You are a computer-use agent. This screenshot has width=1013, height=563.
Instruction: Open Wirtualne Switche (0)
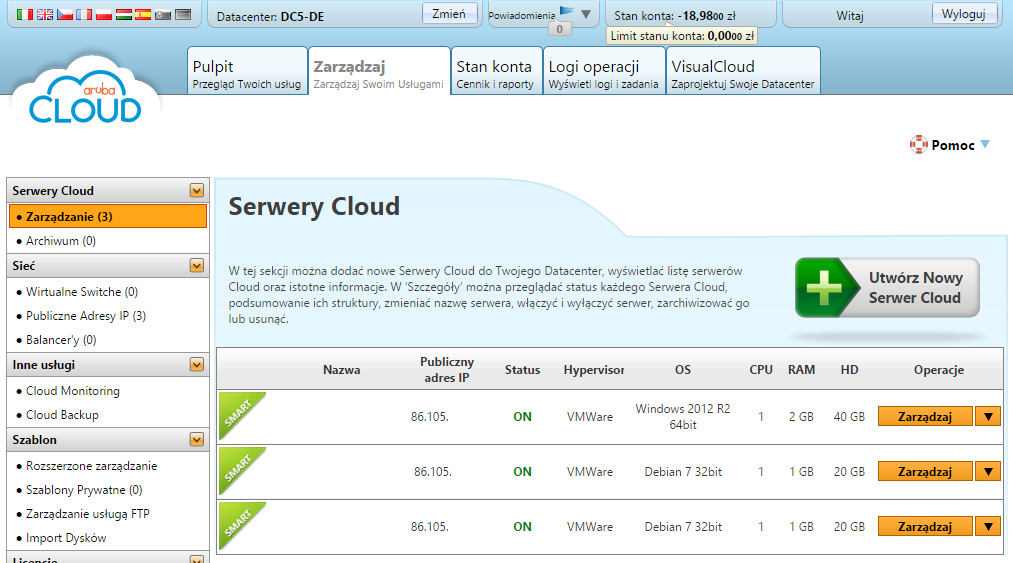click(x=82, y=292)
